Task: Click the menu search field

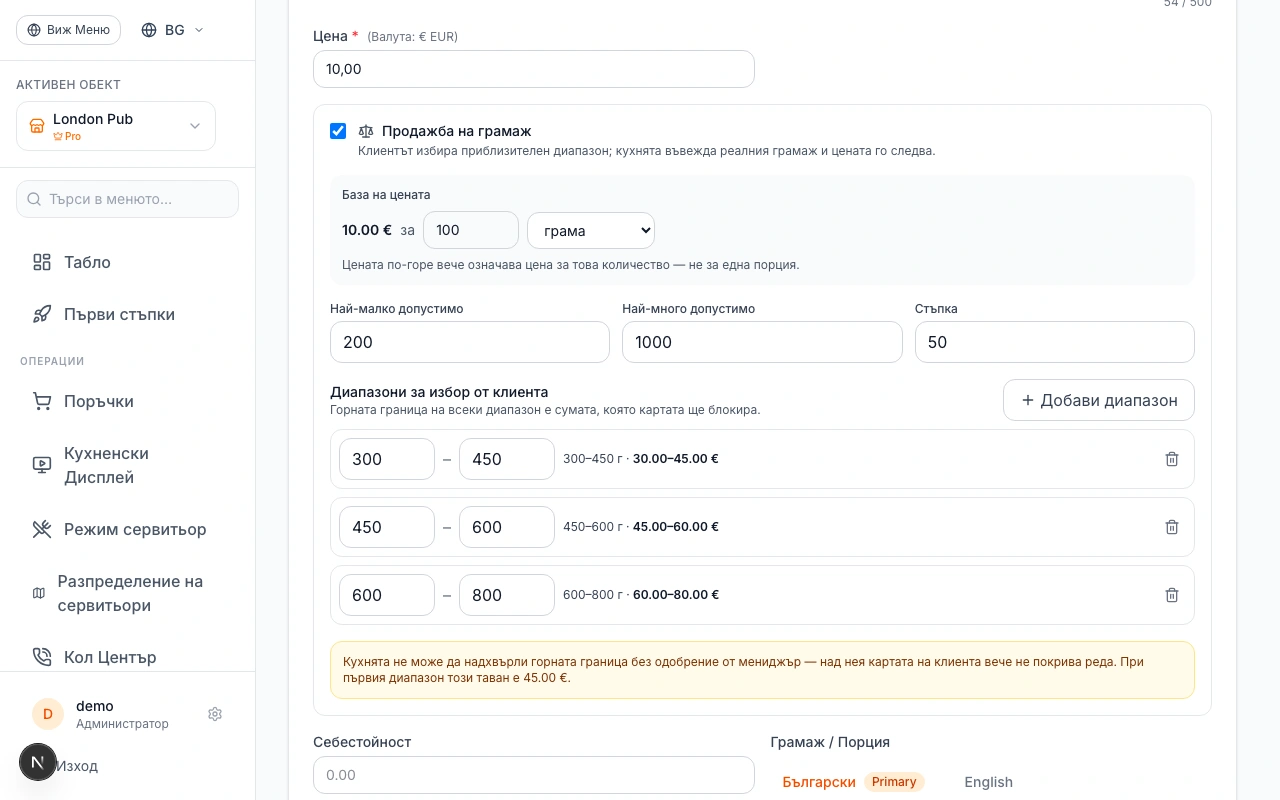Action: (128, 199)
